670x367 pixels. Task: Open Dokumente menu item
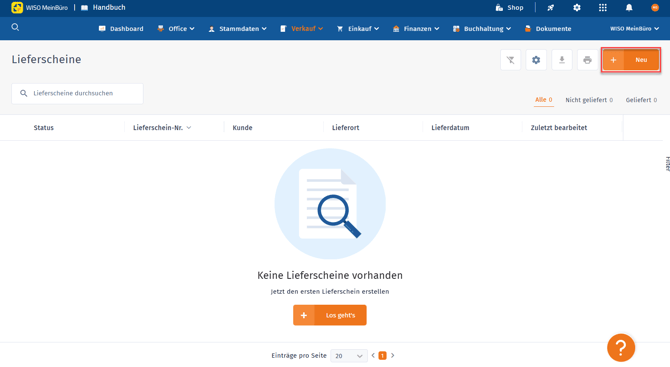point(548,29)
